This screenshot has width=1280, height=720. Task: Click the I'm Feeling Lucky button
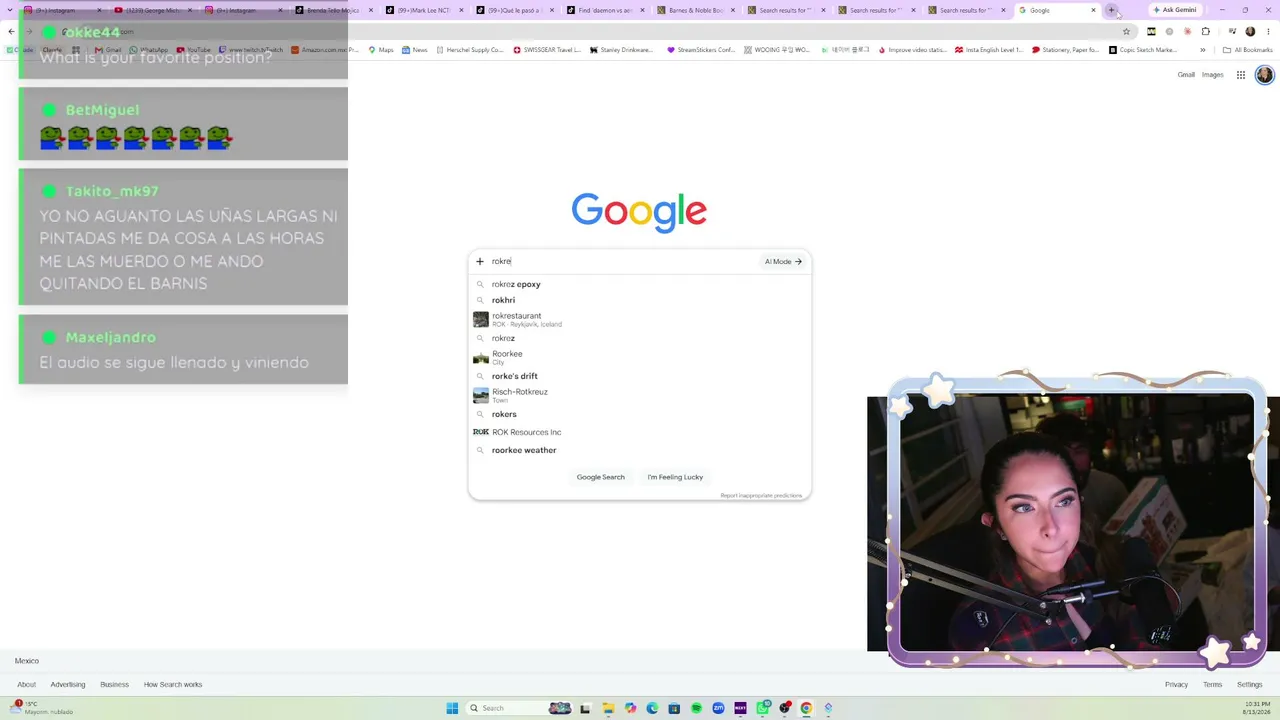[675, 477]
